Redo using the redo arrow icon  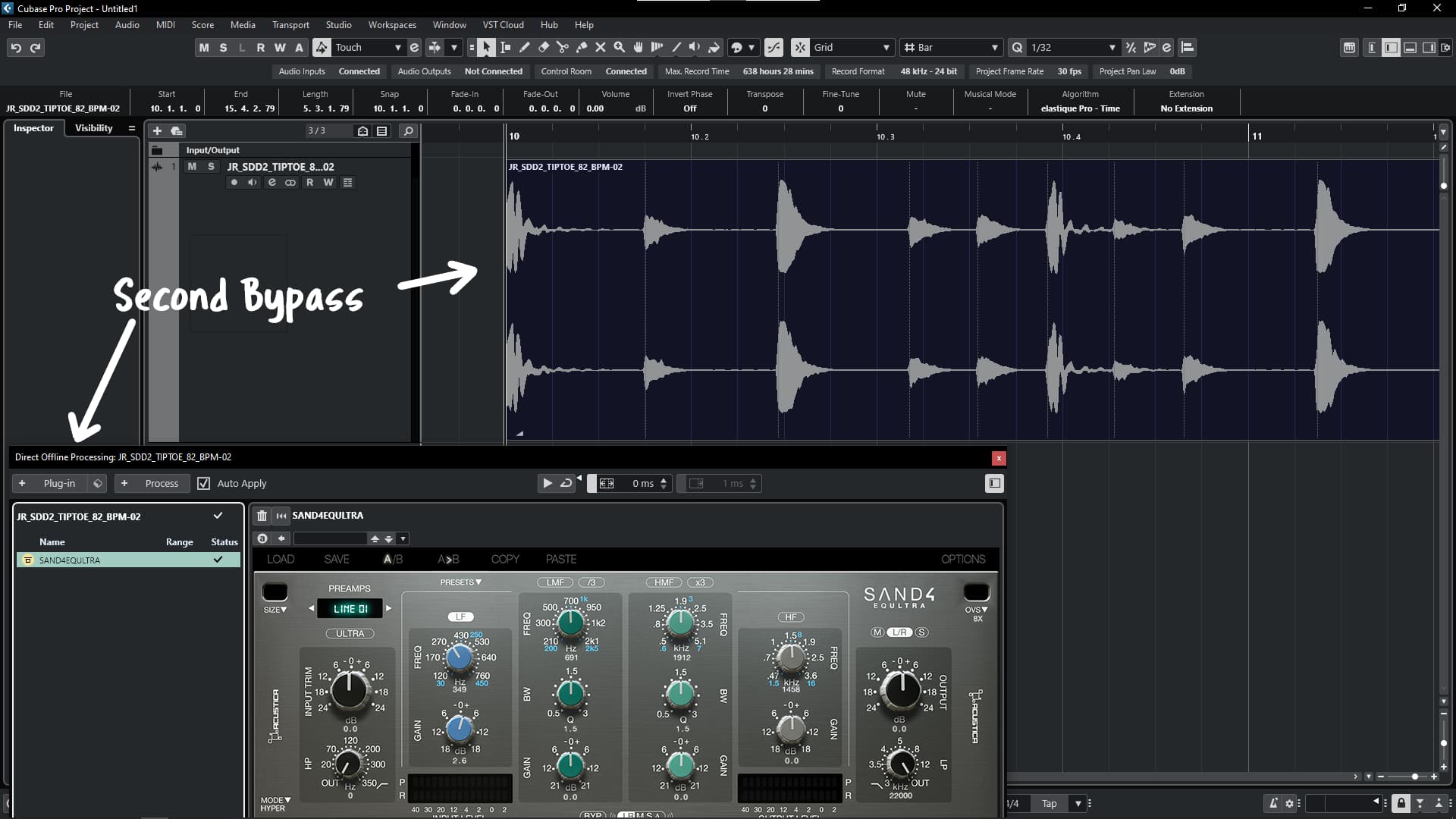click(35, 48)
